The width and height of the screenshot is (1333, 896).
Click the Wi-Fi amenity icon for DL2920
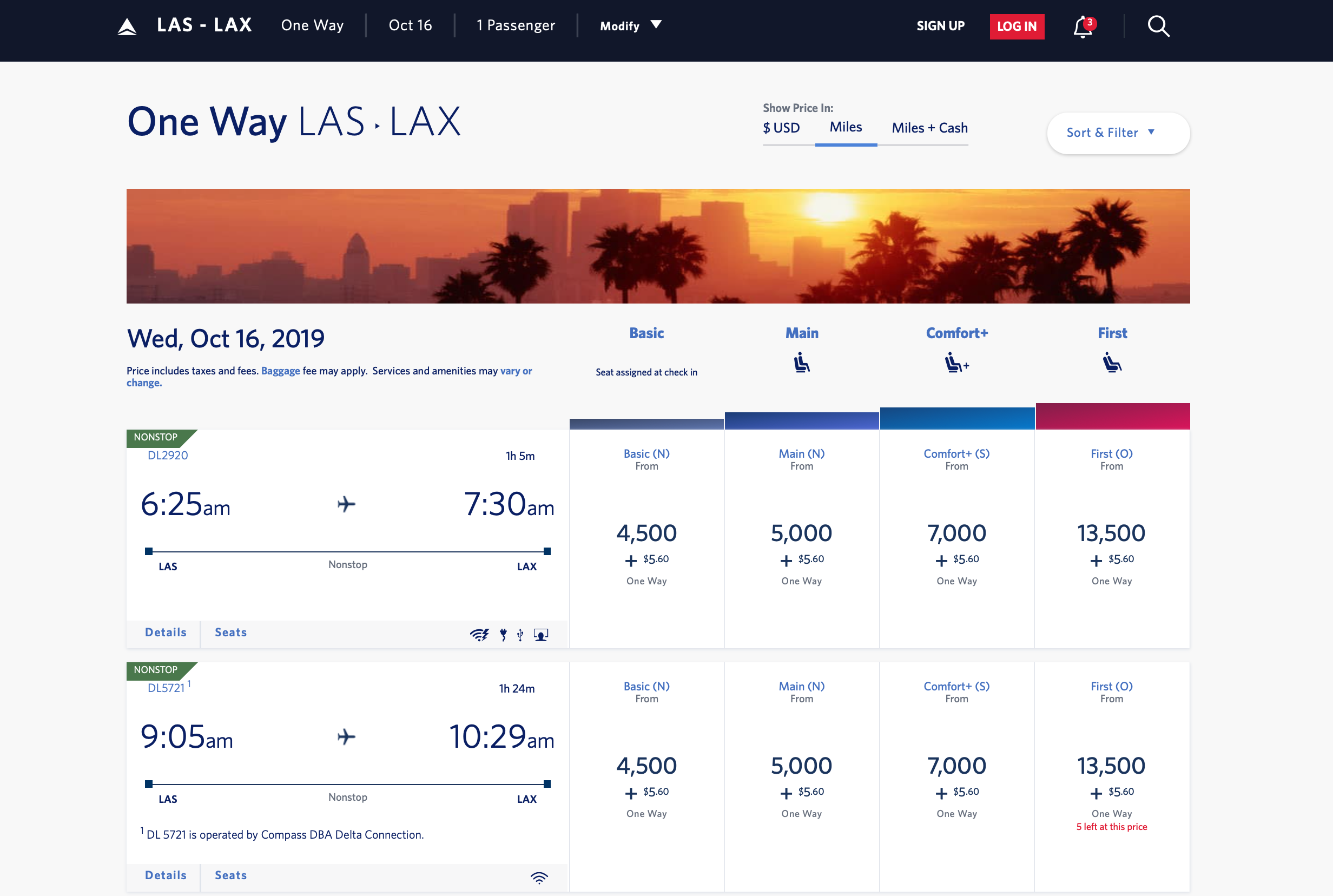[479, 634]
